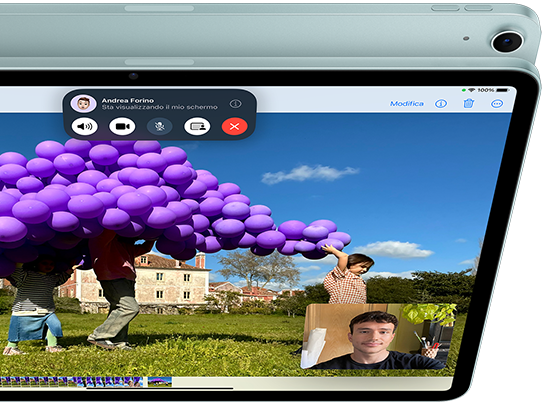Tap Andrea Forino's Memoji avatar
This screenshot has height=404, width=544.
pos(83,103)
